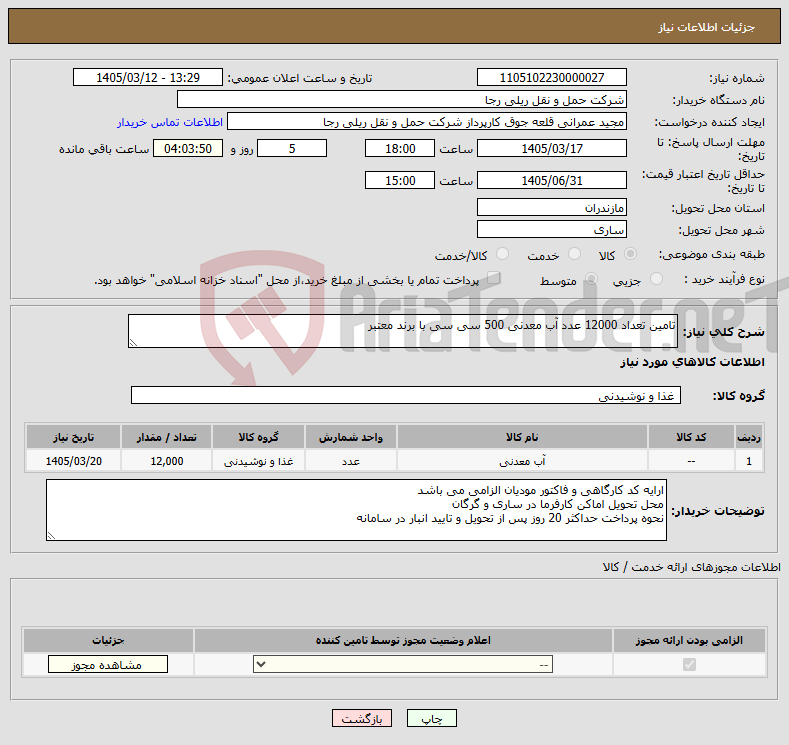
Task: Click the شهر محل تحویل field ساری
Action: point(551,229)
